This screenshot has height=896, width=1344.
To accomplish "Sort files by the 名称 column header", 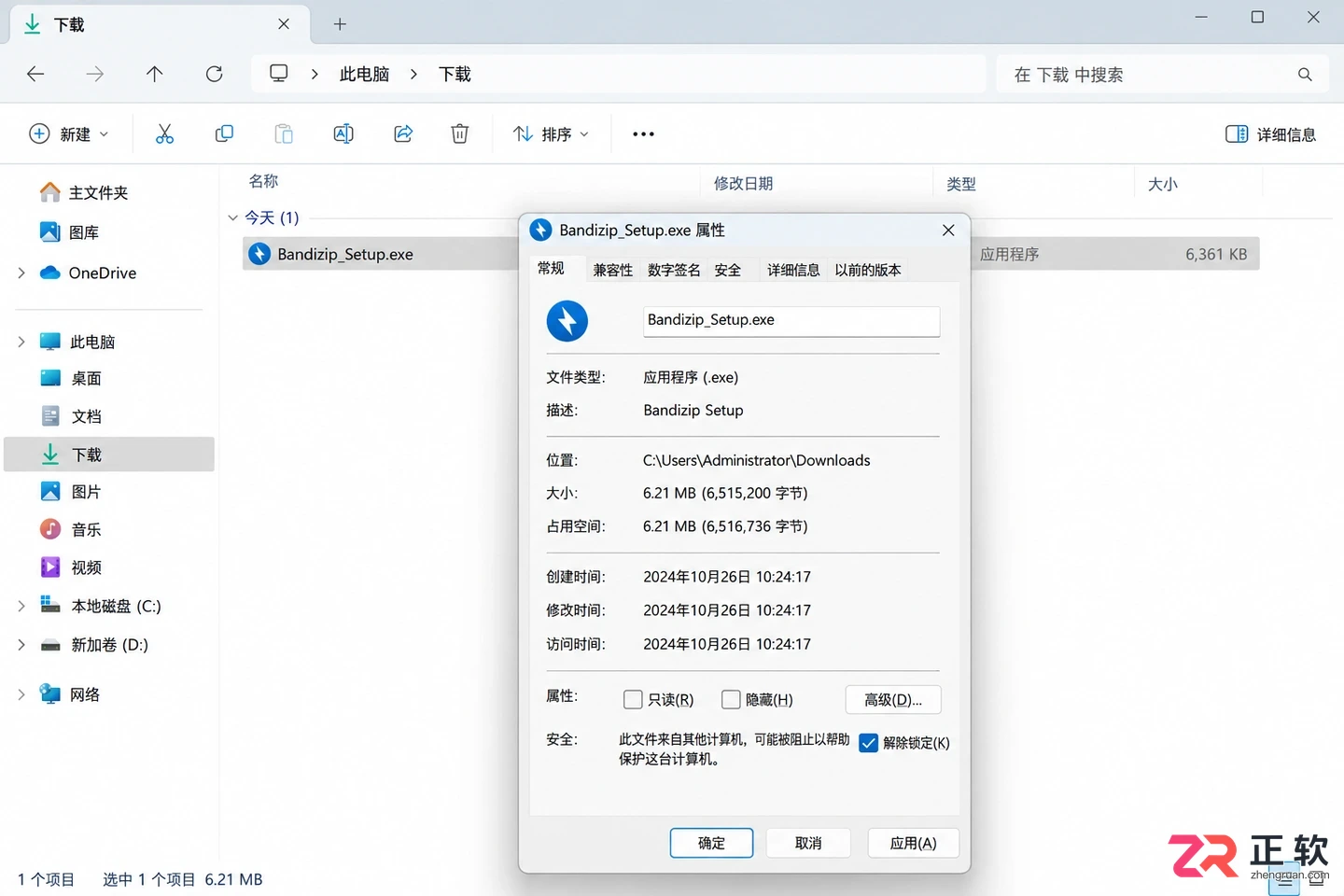I will (x=264, y=181).
